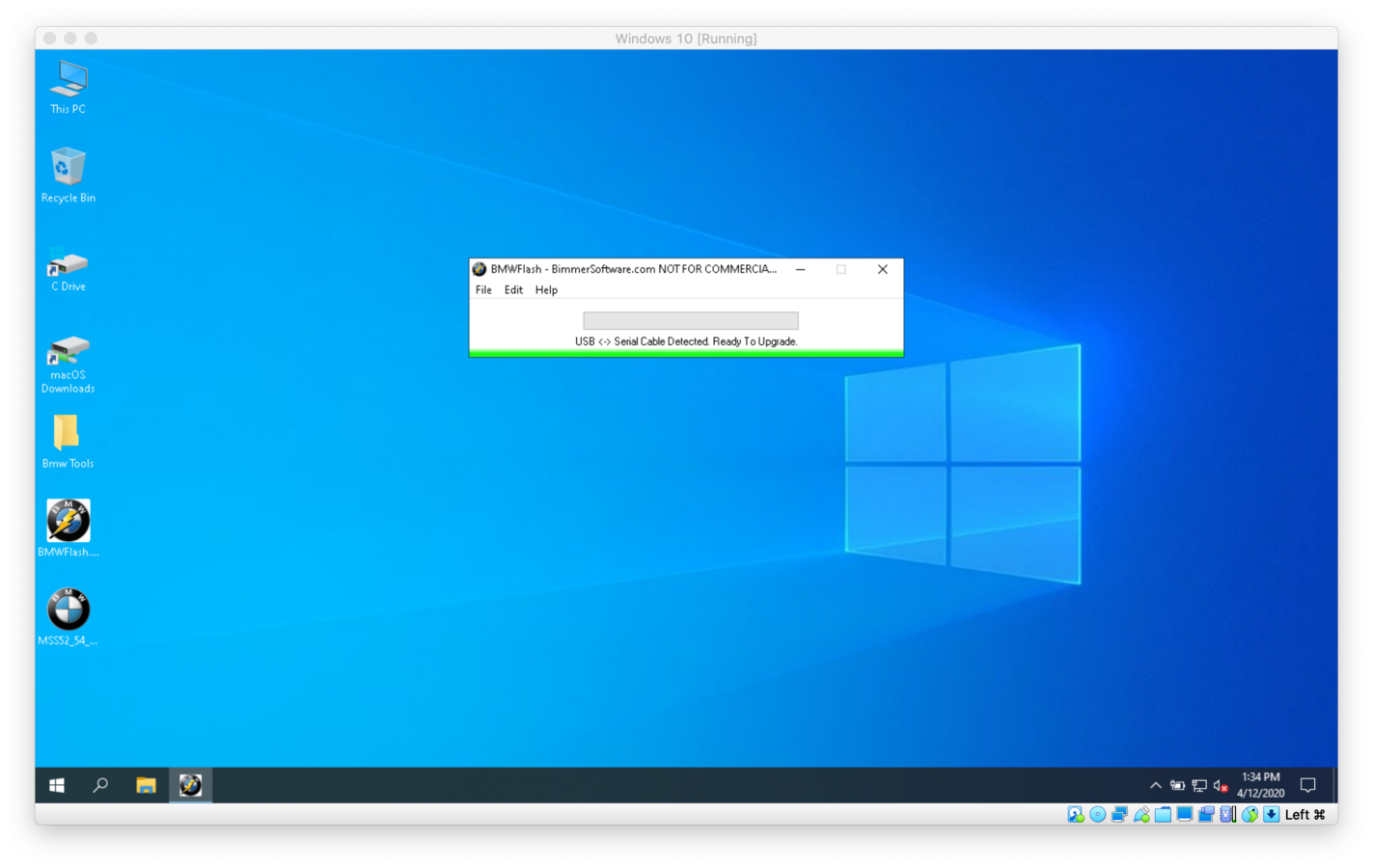
Task: Click the VirtualBox keyboard capture arrow indicator
Action: (1272, 815)
